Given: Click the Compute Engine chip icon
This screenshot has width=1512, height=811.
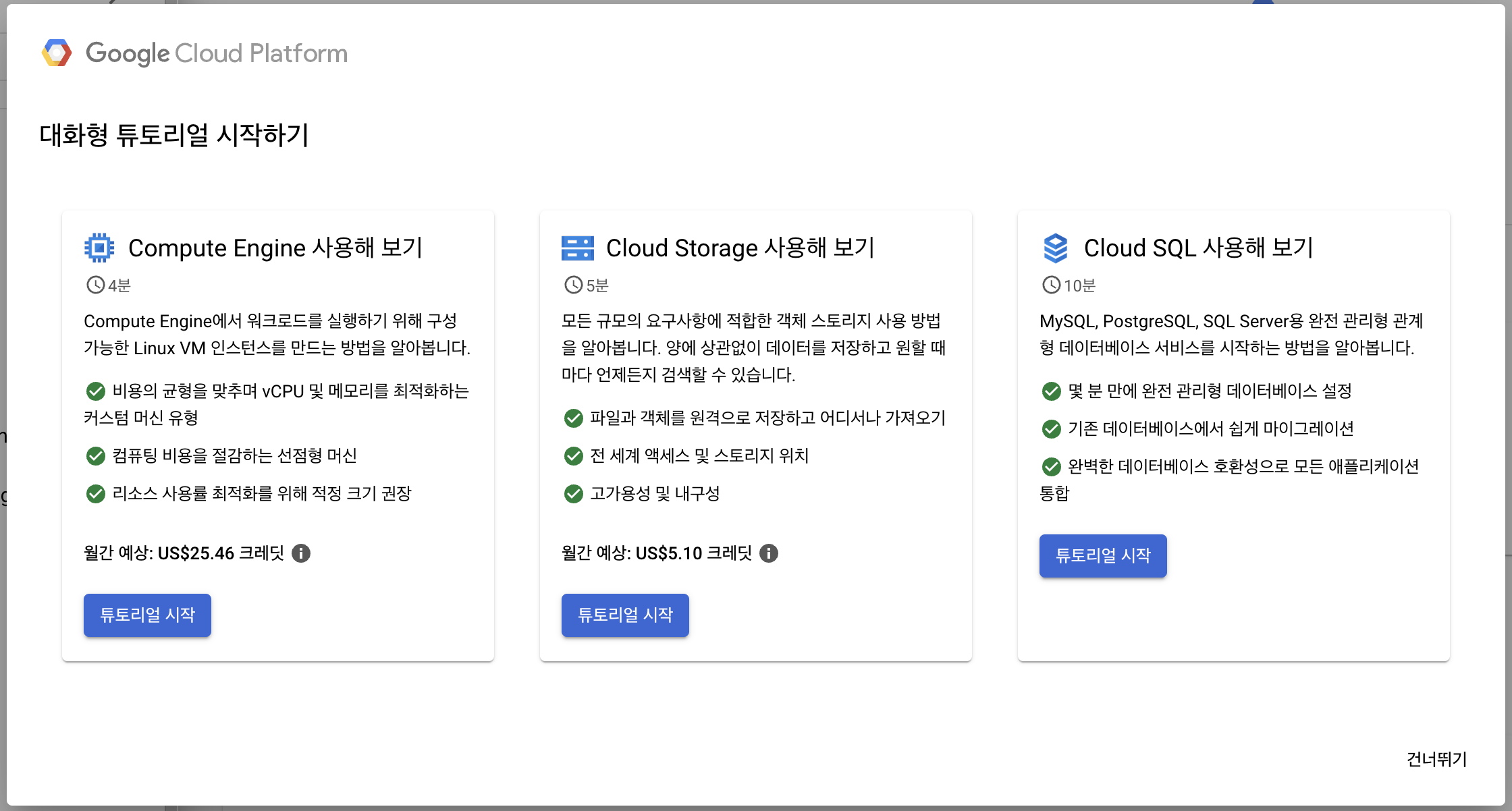Looking at the screenshot, I should 99,248.
